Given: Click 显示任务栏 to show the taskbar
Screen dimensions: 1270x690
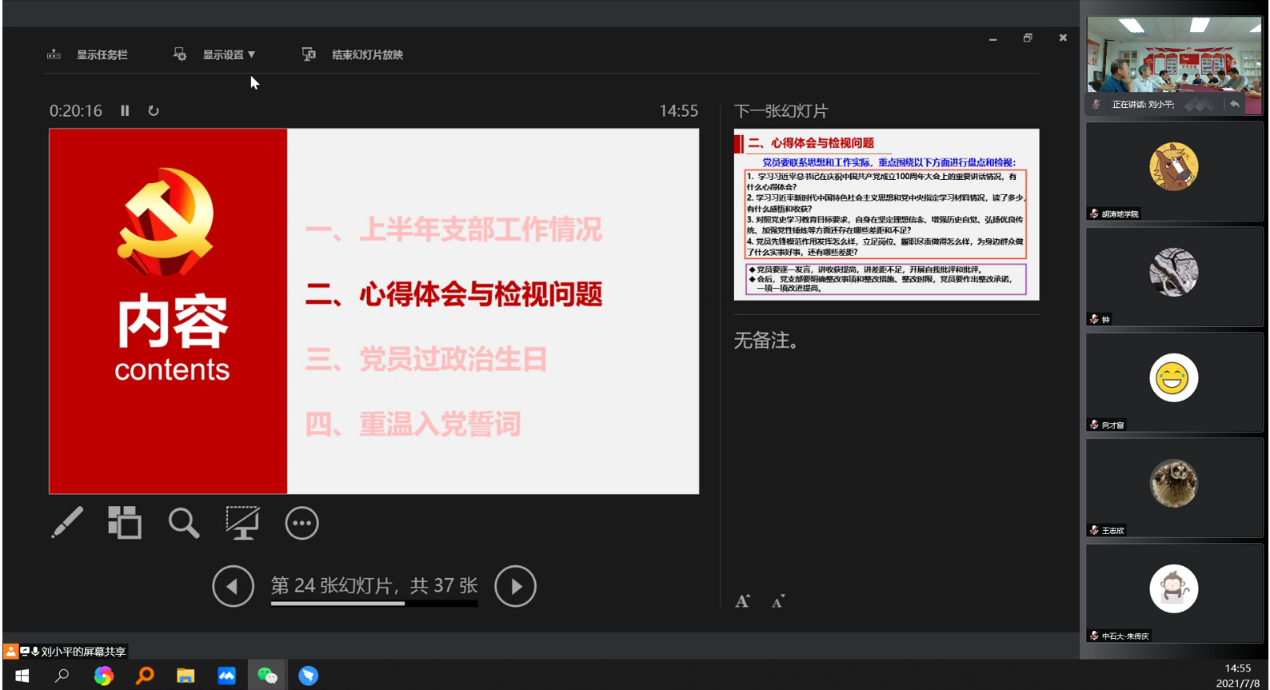Looking at the screenshot, I should (x=88, y=55).
